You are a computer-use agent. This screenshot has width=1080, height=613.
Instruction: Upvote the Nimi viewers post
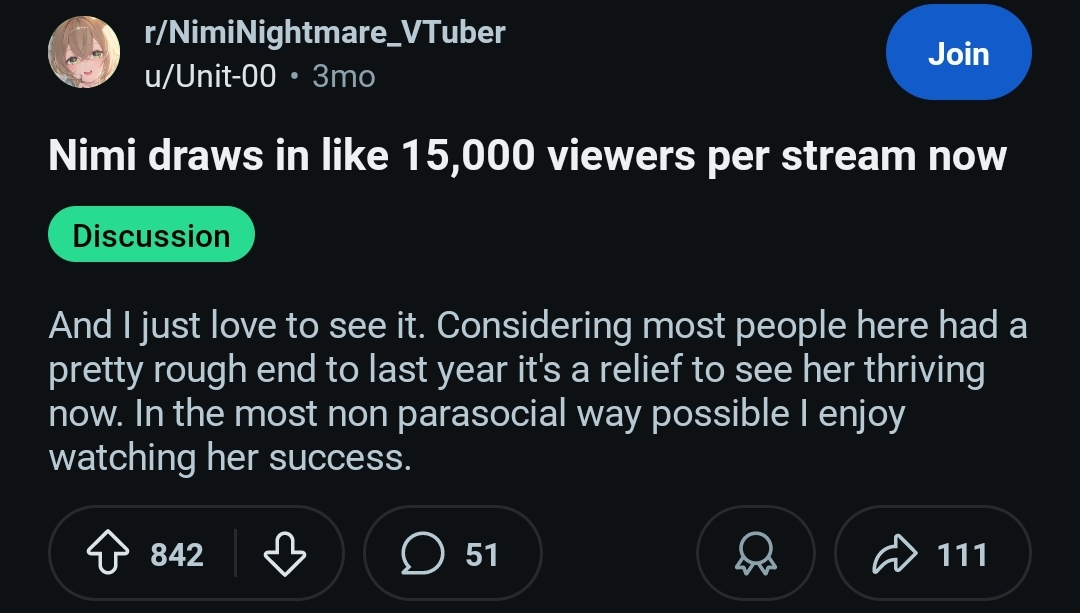point(111,555)
